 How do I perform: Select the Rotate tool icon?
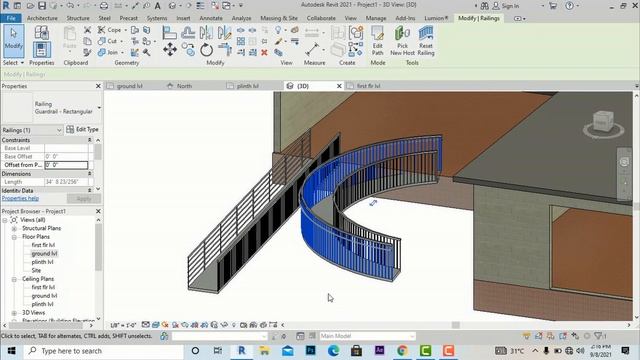pyautogui.click(x=207, y=50)
